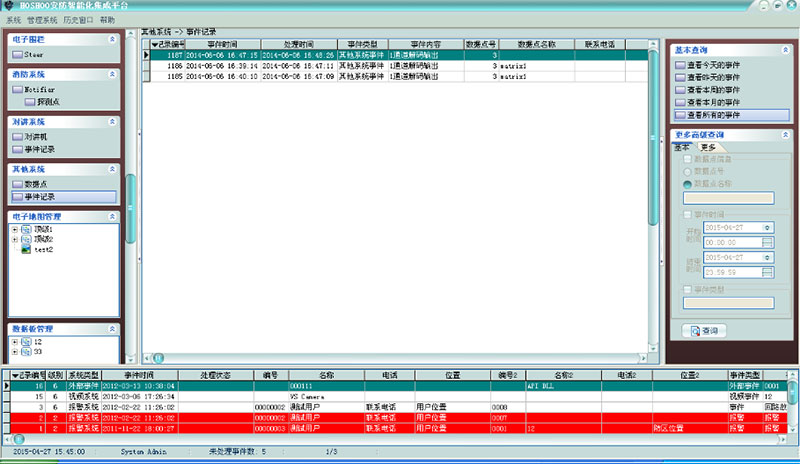
Task: Expand the 12 node in 数据板管理
Action: (15, 342)
